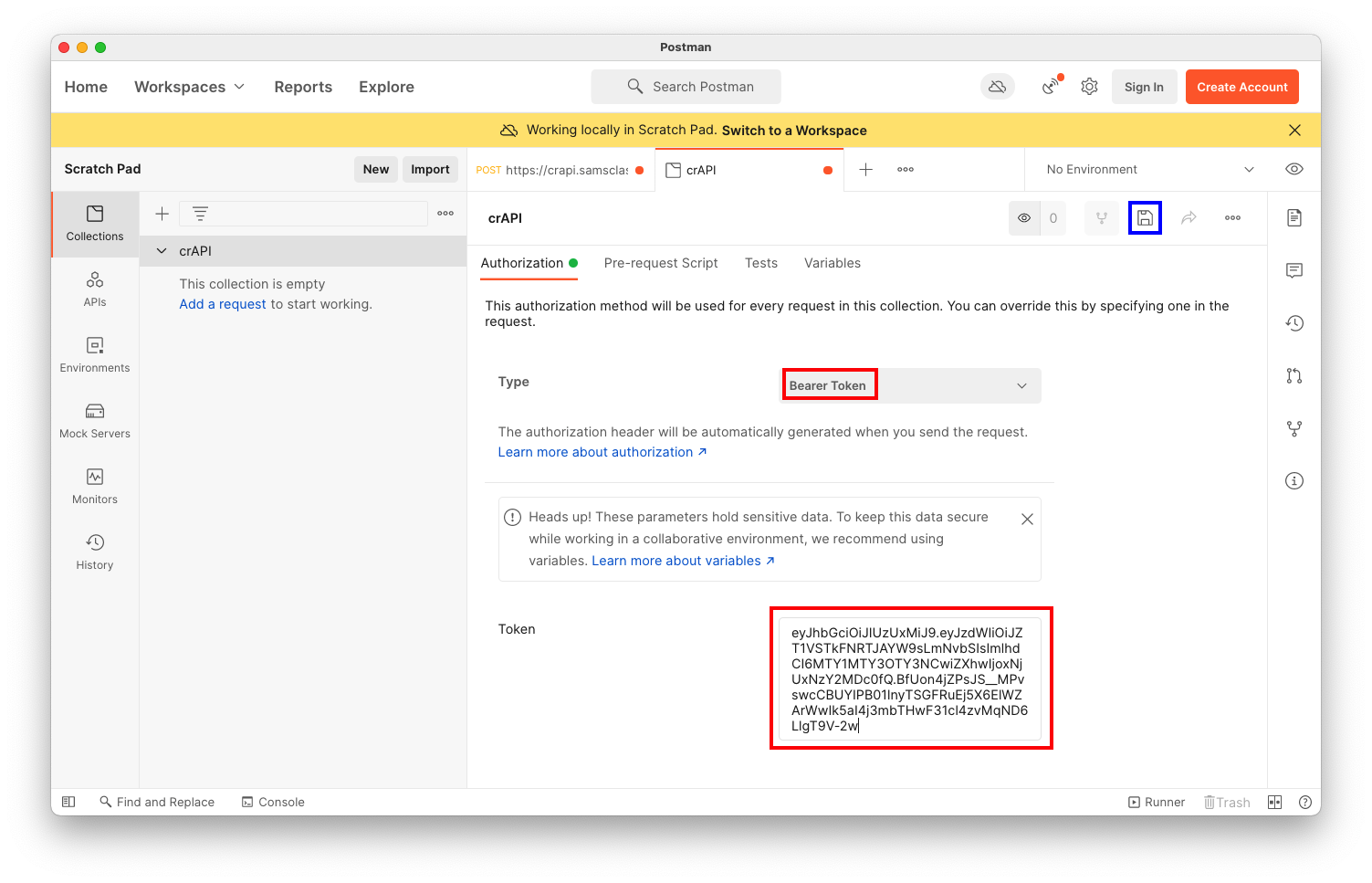Collapse the crAPI collection in the sidebar
This screenshot has width=1372, height=883.
pyautogui.click(x=162, y=251)
